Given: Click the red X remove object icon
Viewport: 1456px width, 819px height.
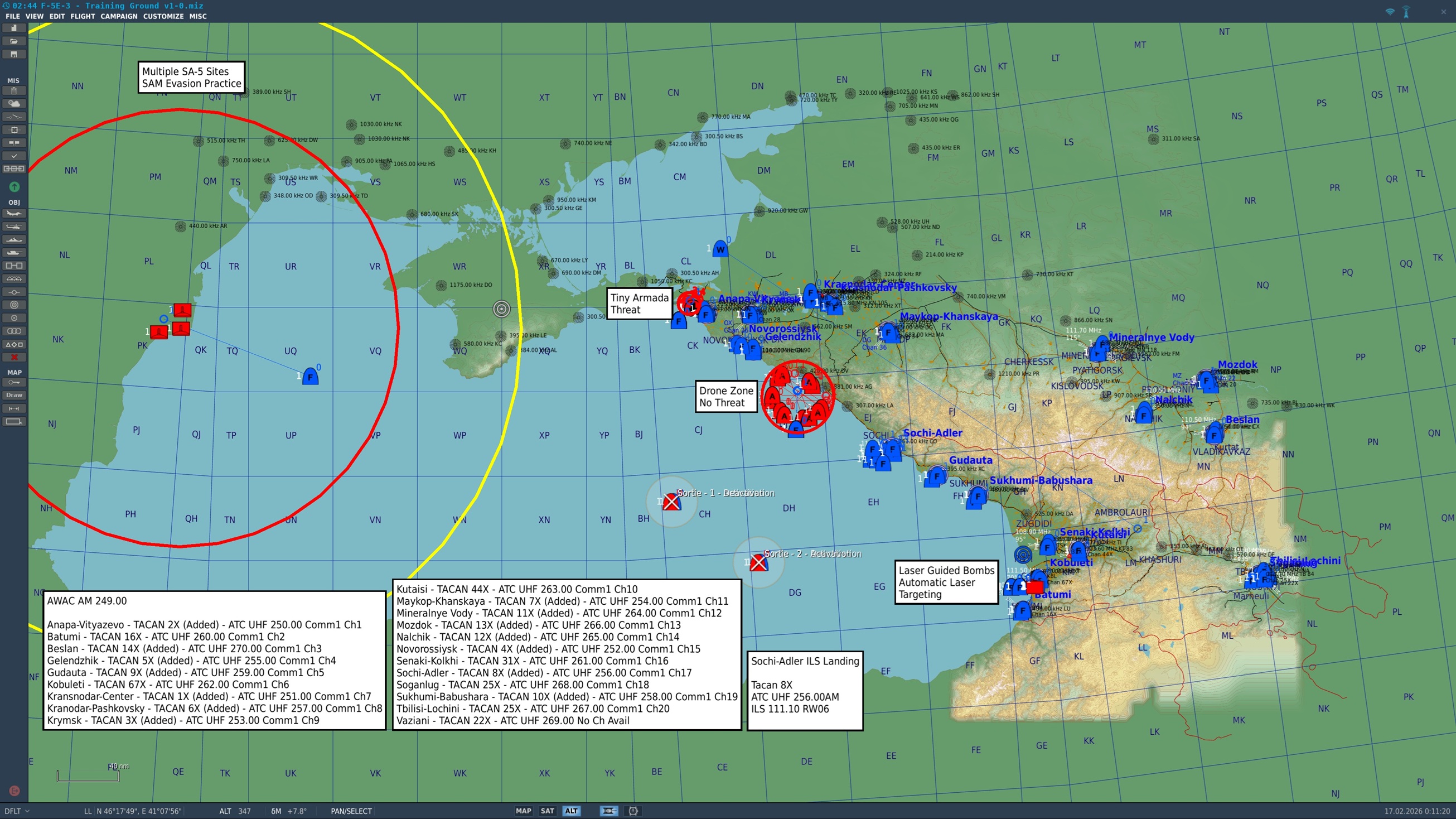Looking at the screenshot, I should coord(14,358).
